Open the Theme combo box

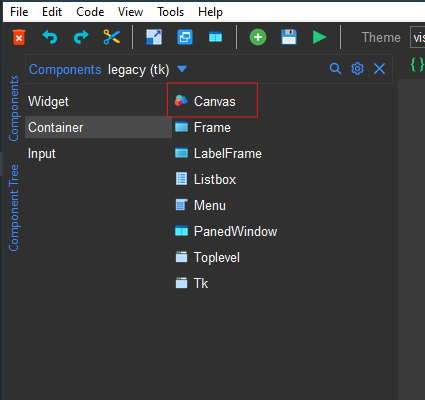(x=418, y=37)
